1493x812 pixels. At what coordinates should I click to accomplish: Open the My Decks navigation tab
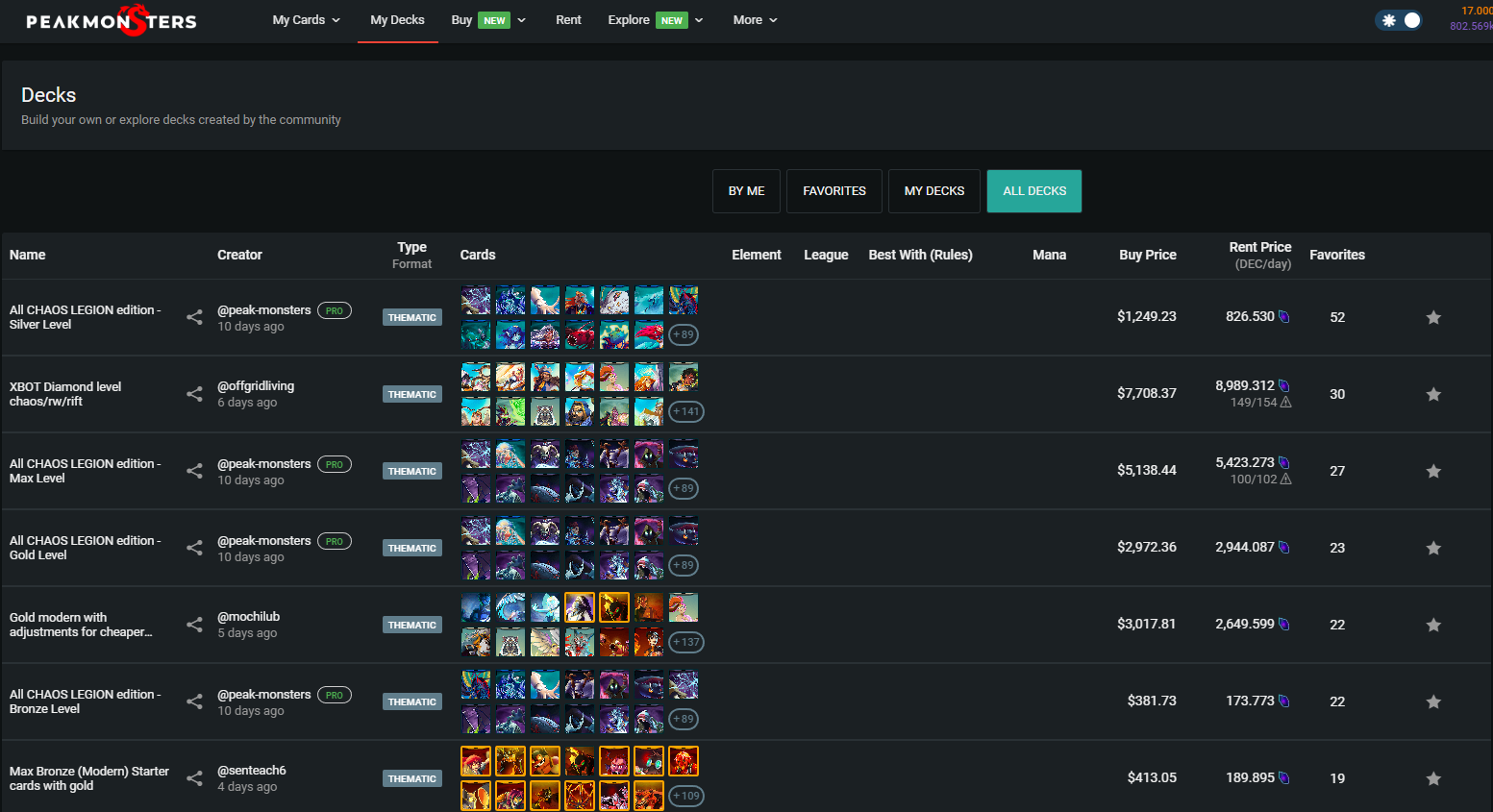[x=397, y=20]
